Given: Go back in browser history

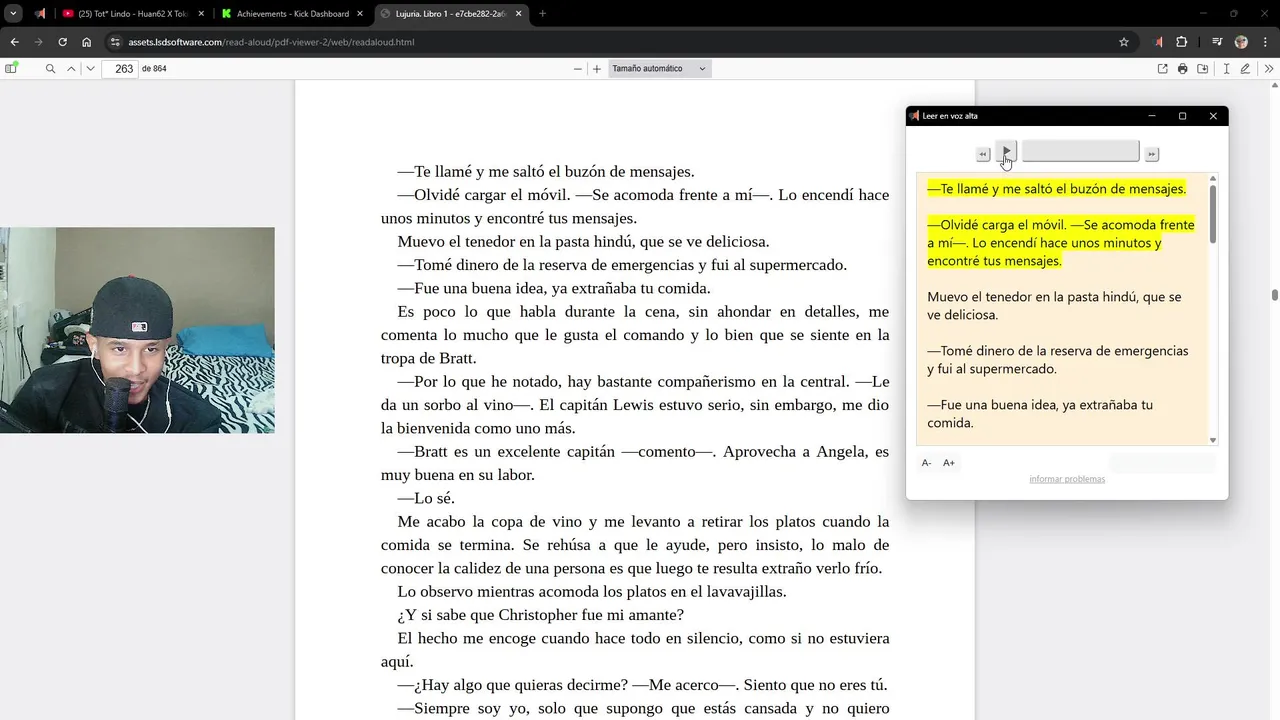Looking at the screenshot, I should pyautogui.click(x=14, y=42).
